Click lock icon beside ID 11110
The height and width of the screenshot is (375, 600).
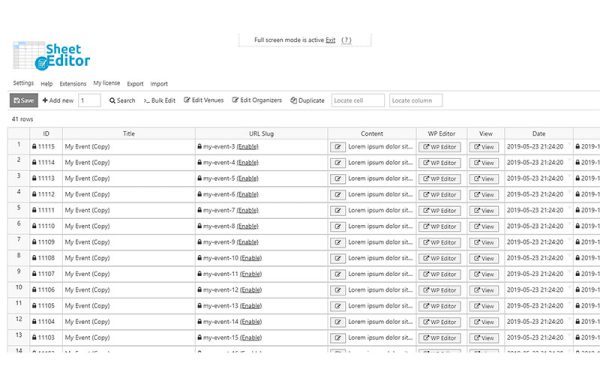(x=34, y=226)
